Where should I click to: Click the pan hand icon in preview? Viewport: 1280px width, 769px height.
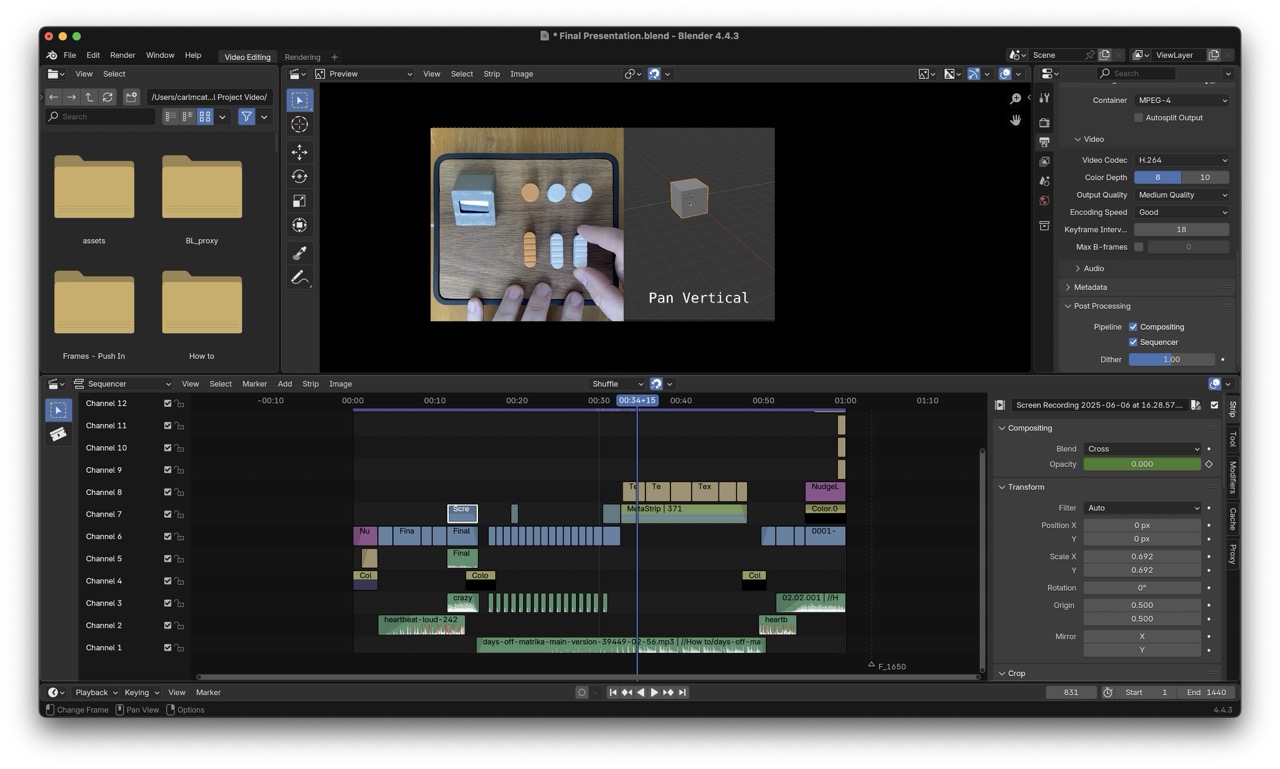pos(1015,120)
